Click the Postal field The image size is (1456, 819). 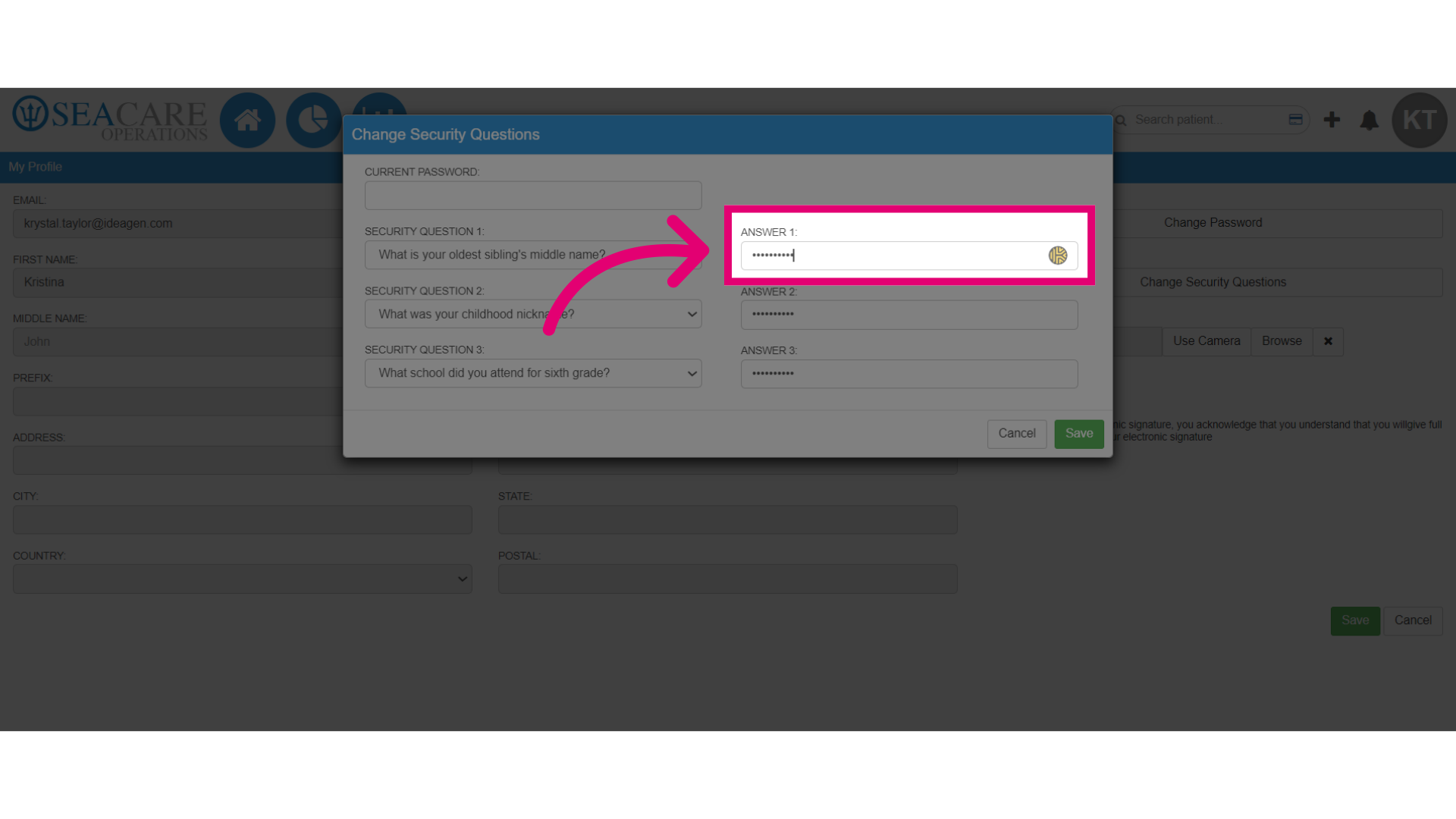728,579
